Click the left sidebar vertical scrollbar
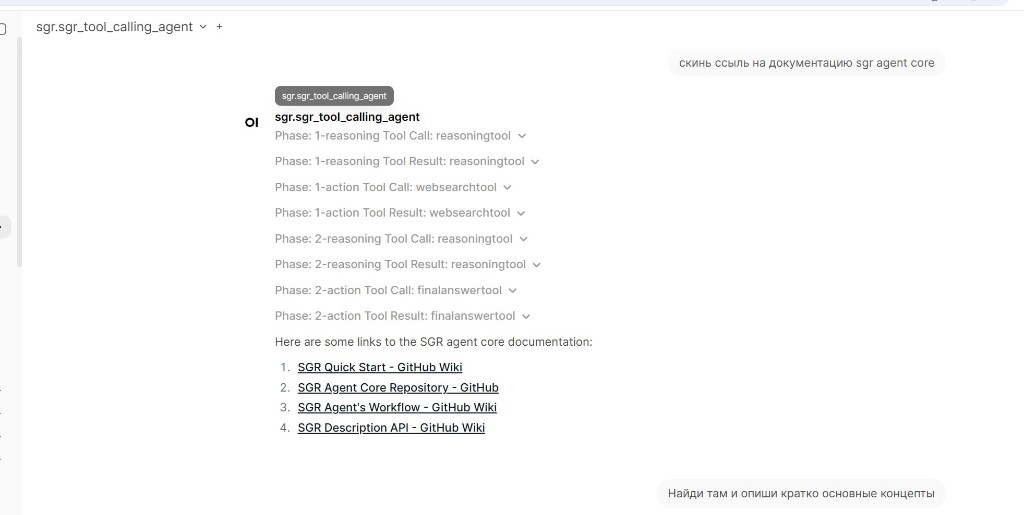The image size is (1024, 515). 20,150
